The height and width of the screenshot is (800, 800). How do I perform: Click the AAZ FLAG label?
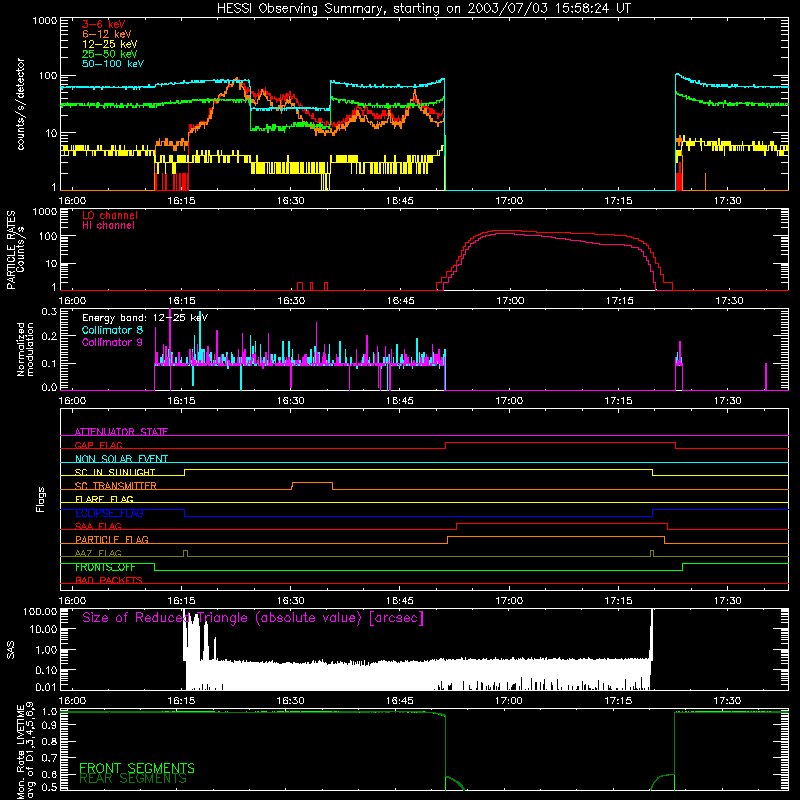[x=98, y=553]
